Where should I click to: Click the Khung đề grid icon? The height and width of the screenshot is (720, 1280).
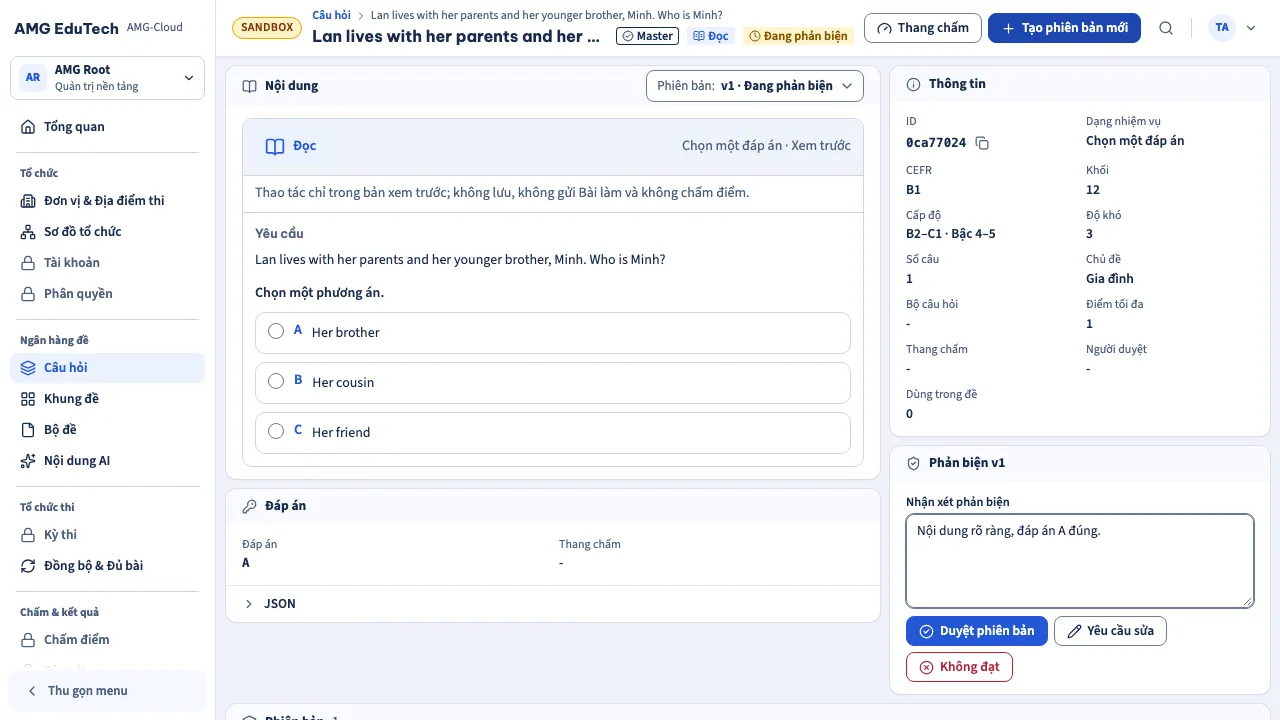coord(28,399)
